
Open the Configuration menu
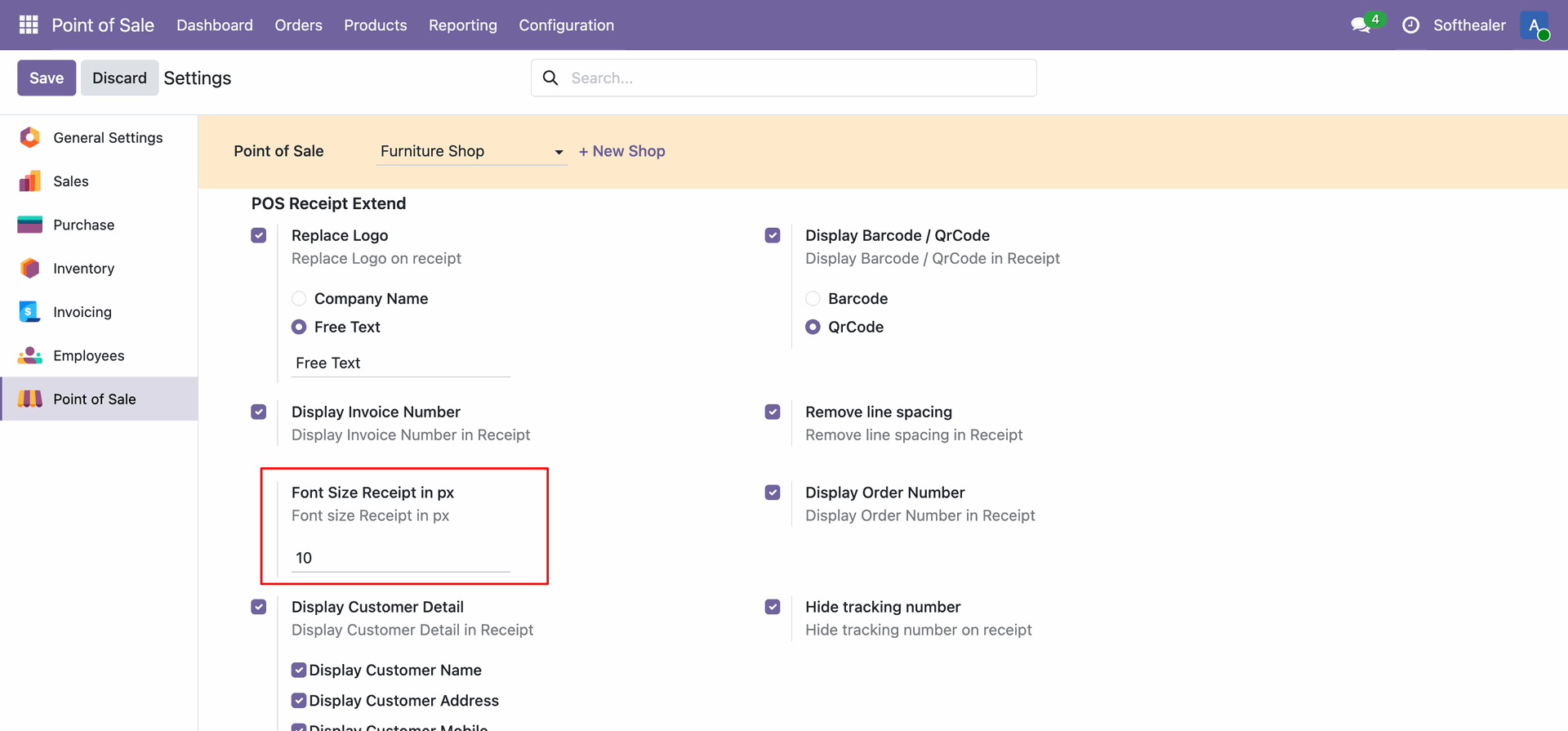(567, 25)
